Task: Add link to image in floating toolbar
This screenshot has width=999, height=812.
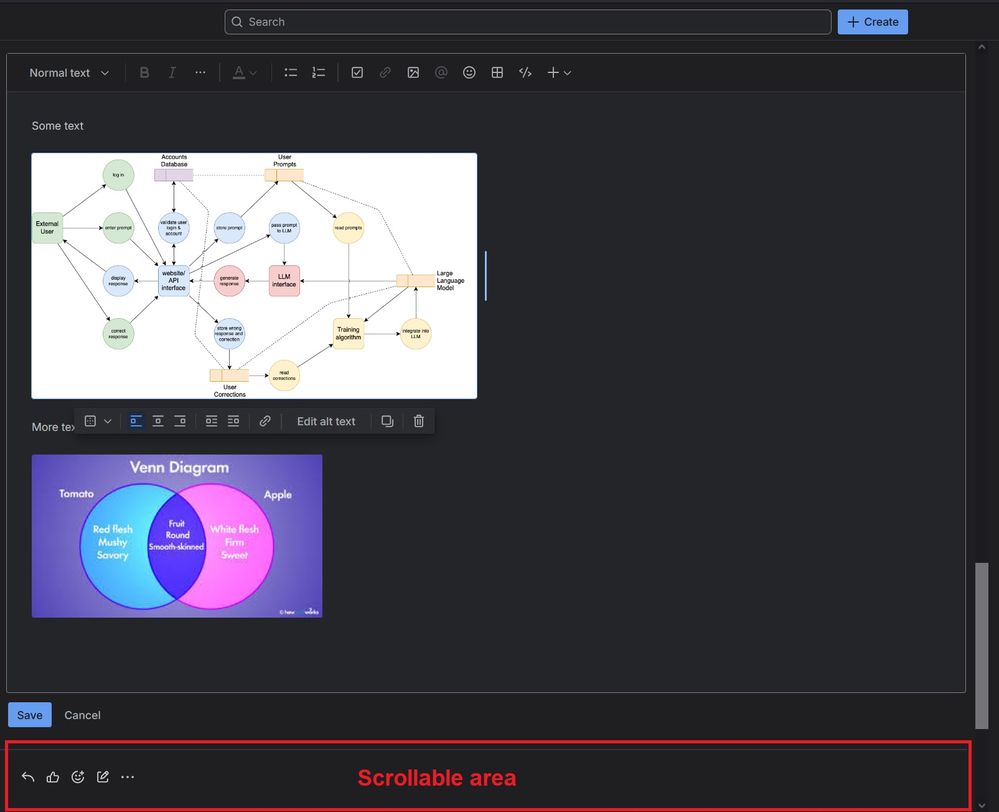Action: pyautogui.click(x=265, y=421)
